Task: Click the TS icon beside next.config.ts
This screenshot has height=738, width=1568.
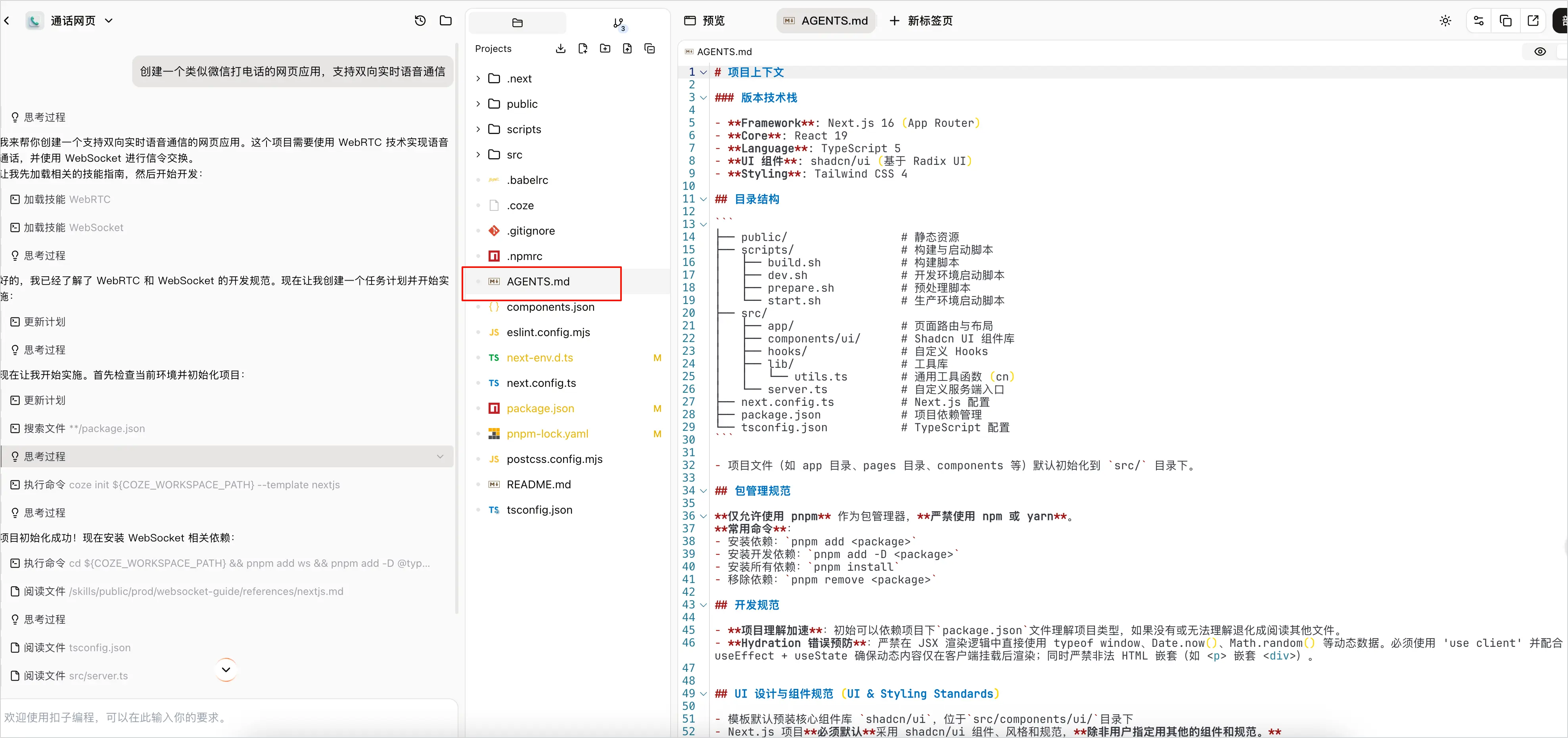Action: tap(494, 383)
